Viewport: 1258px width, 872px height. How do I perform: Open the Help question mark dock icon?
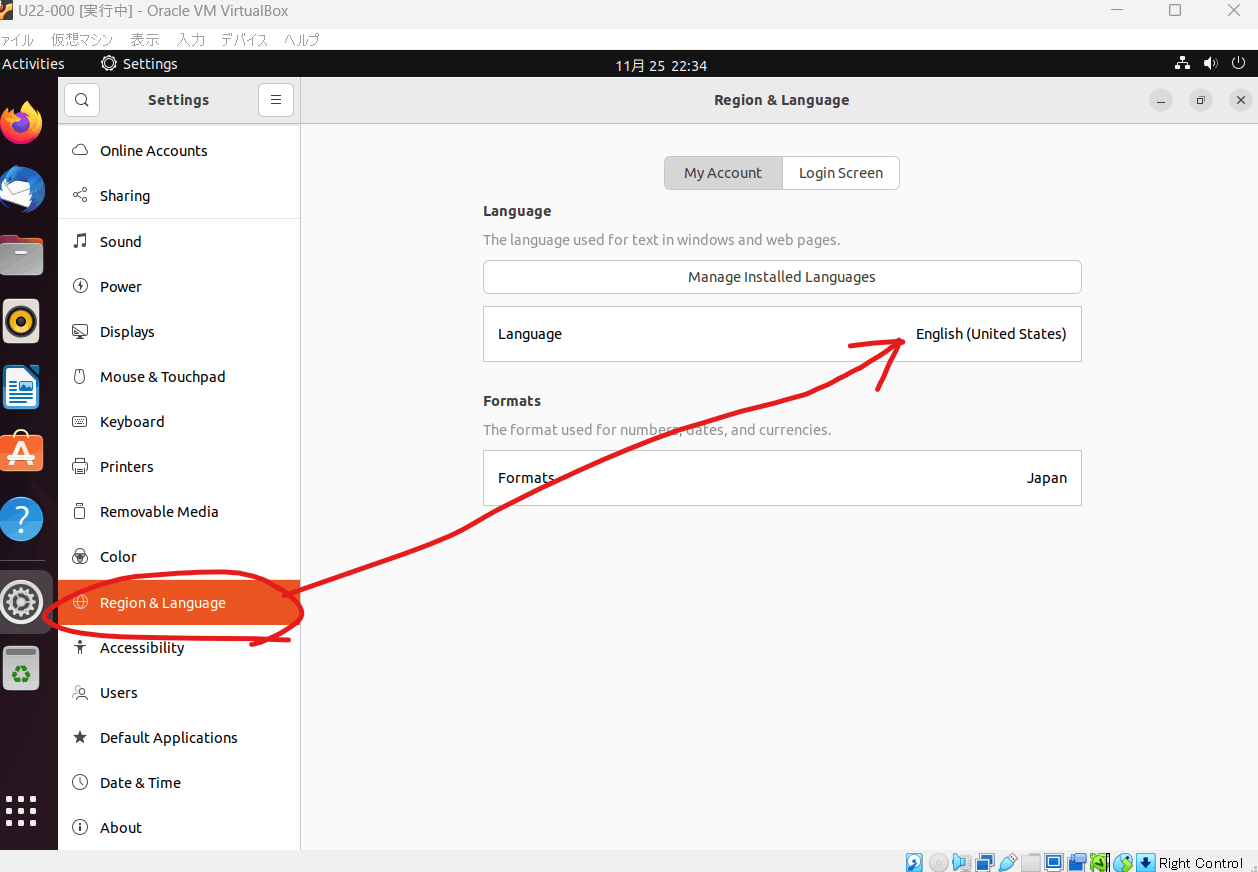(x=21, y=520)
